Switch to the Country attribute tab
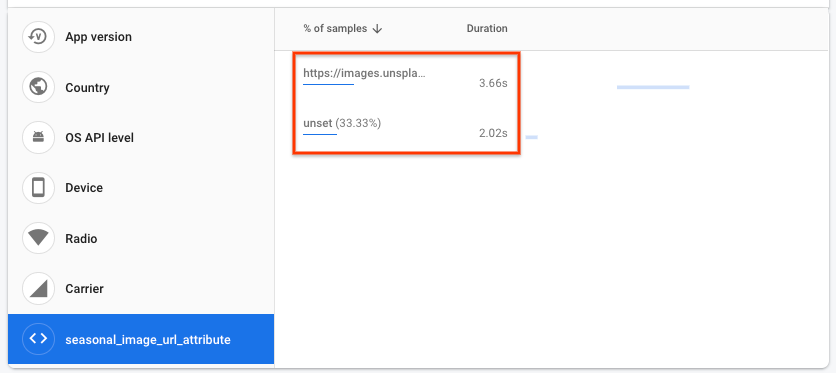836x376 pixels. point(141,87)
